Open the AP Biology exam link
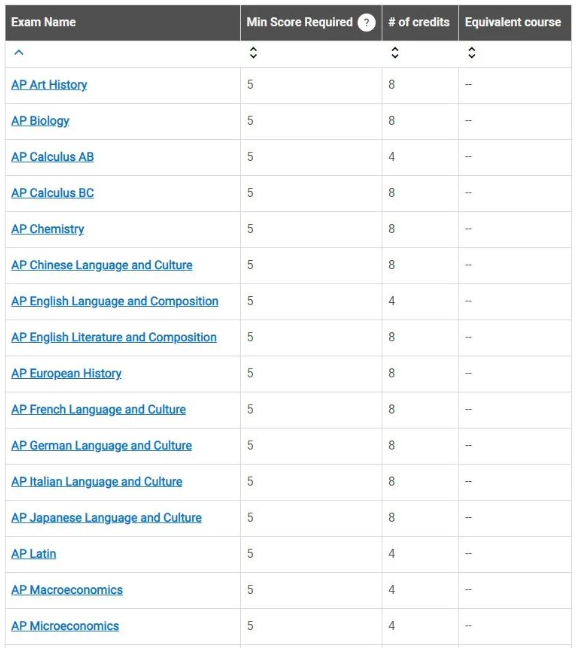Screen dimensions: 576x650 40,121
